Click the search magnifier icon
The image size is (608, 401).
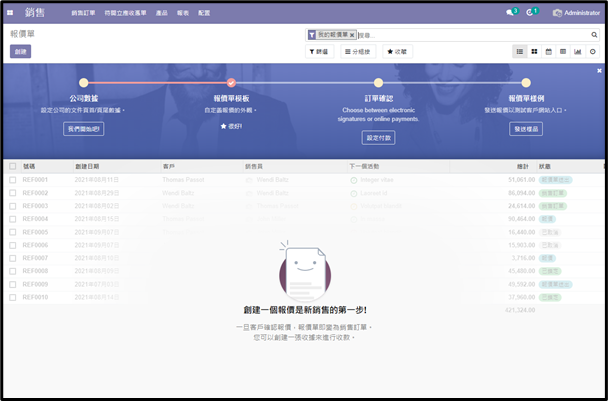tap(594, 35)
